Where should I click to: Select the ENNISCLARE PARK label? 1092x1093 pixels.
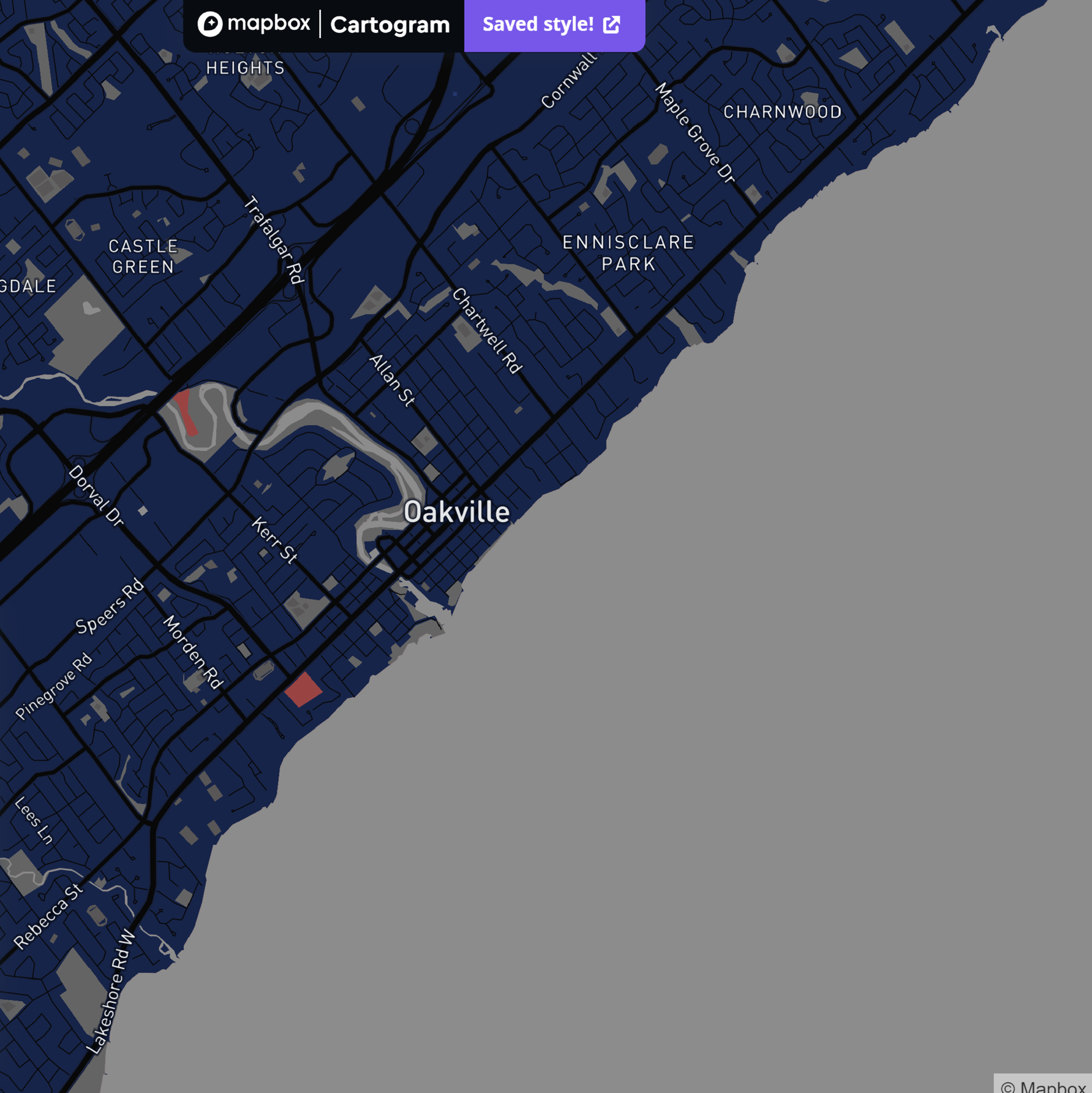tap(628, 253)
